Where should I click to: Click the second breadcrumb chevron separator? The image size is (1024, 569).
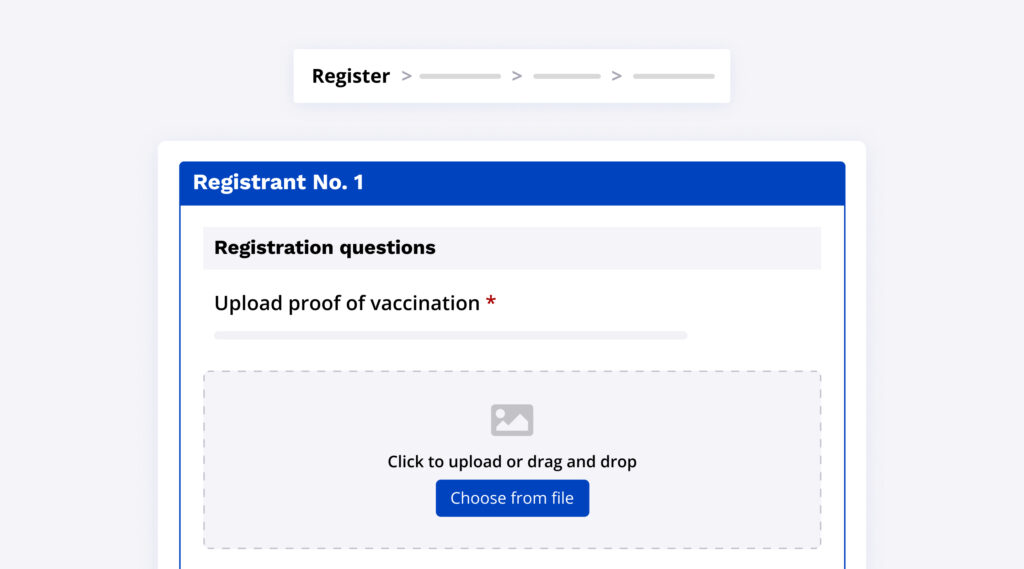pyautogui.click(x=517, y=76)
